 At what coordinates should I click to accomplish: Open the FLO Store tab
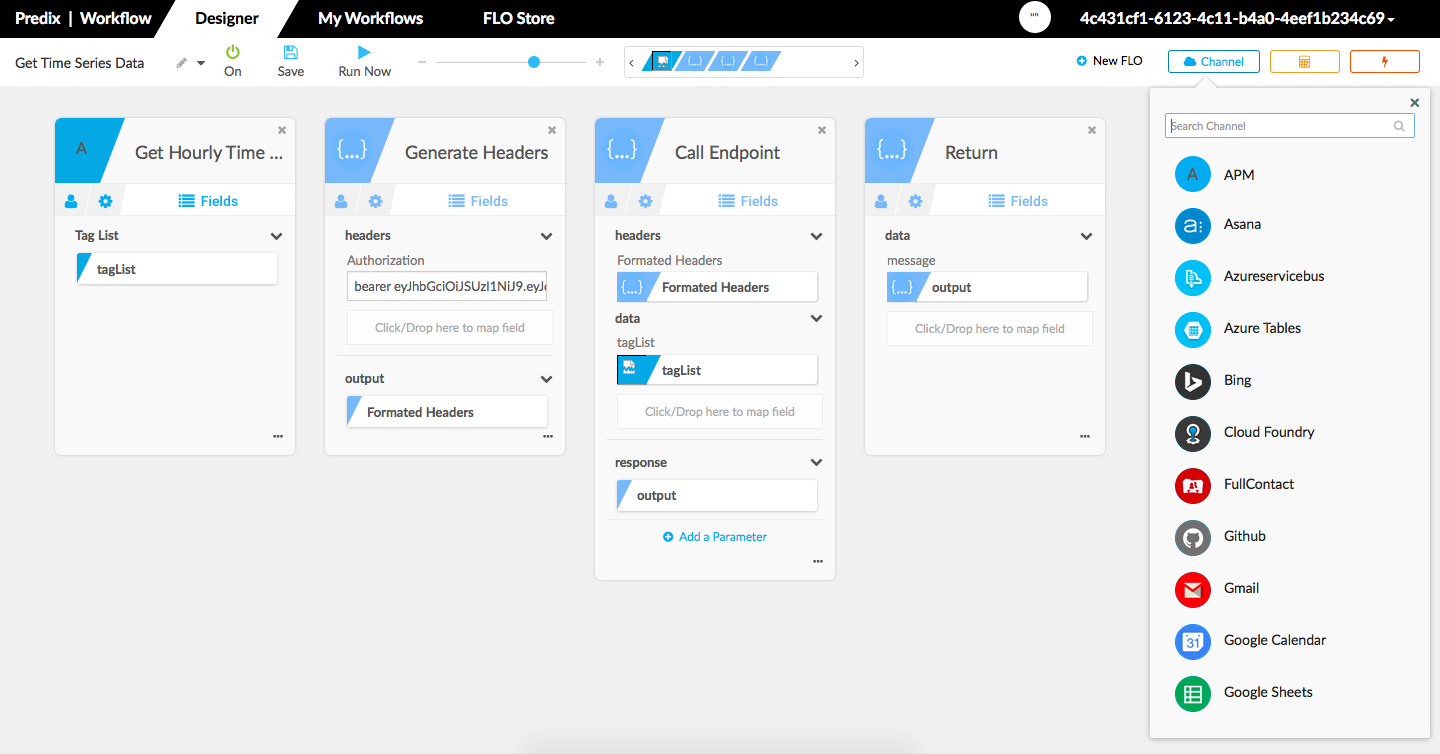518,18
